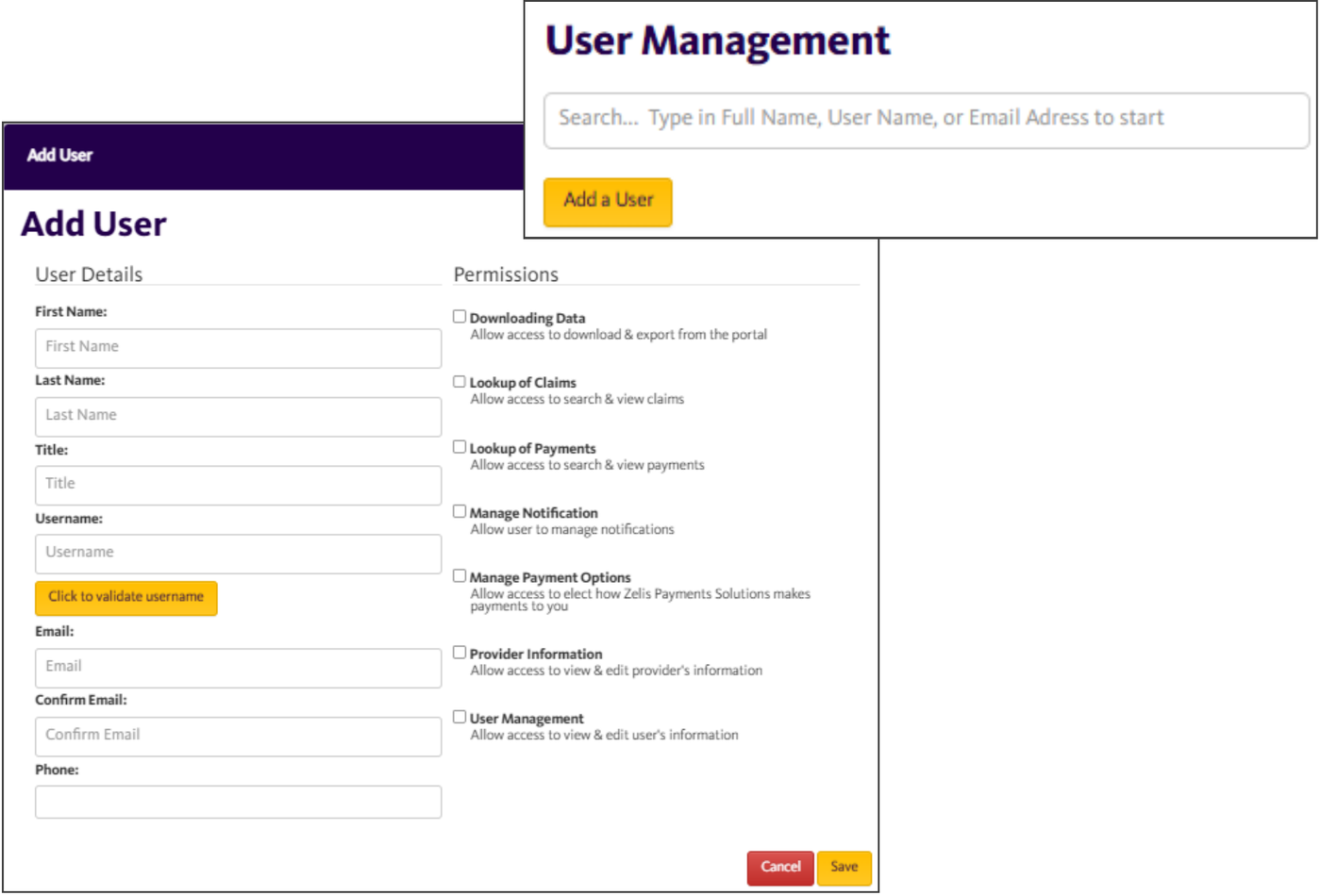Click the 'Lookup of Claims' permission label
The image size is (1321, 896).
(523, 383)
